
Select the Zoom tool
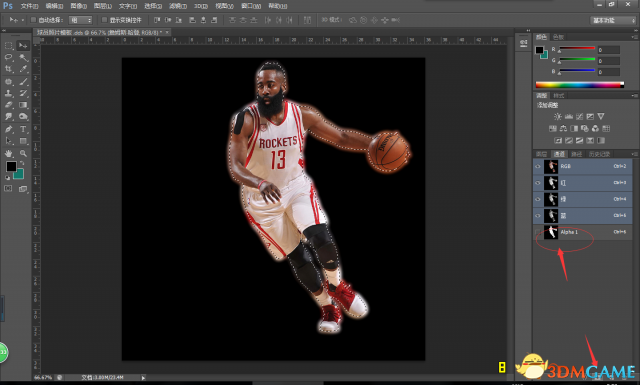tap(23, 154)
